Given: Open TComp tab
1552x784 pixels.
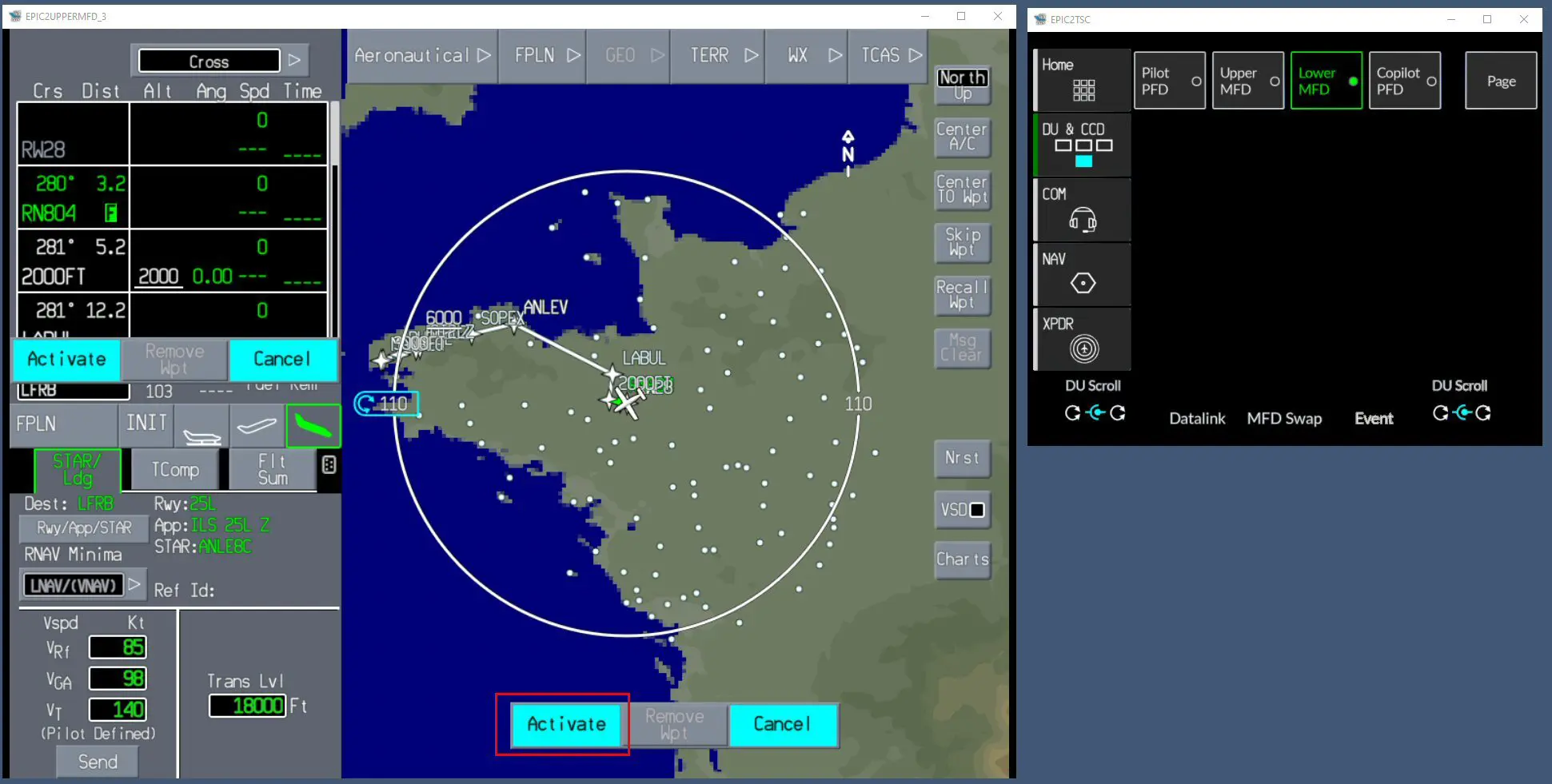Looking at the screenshot, I should [175, 470].
